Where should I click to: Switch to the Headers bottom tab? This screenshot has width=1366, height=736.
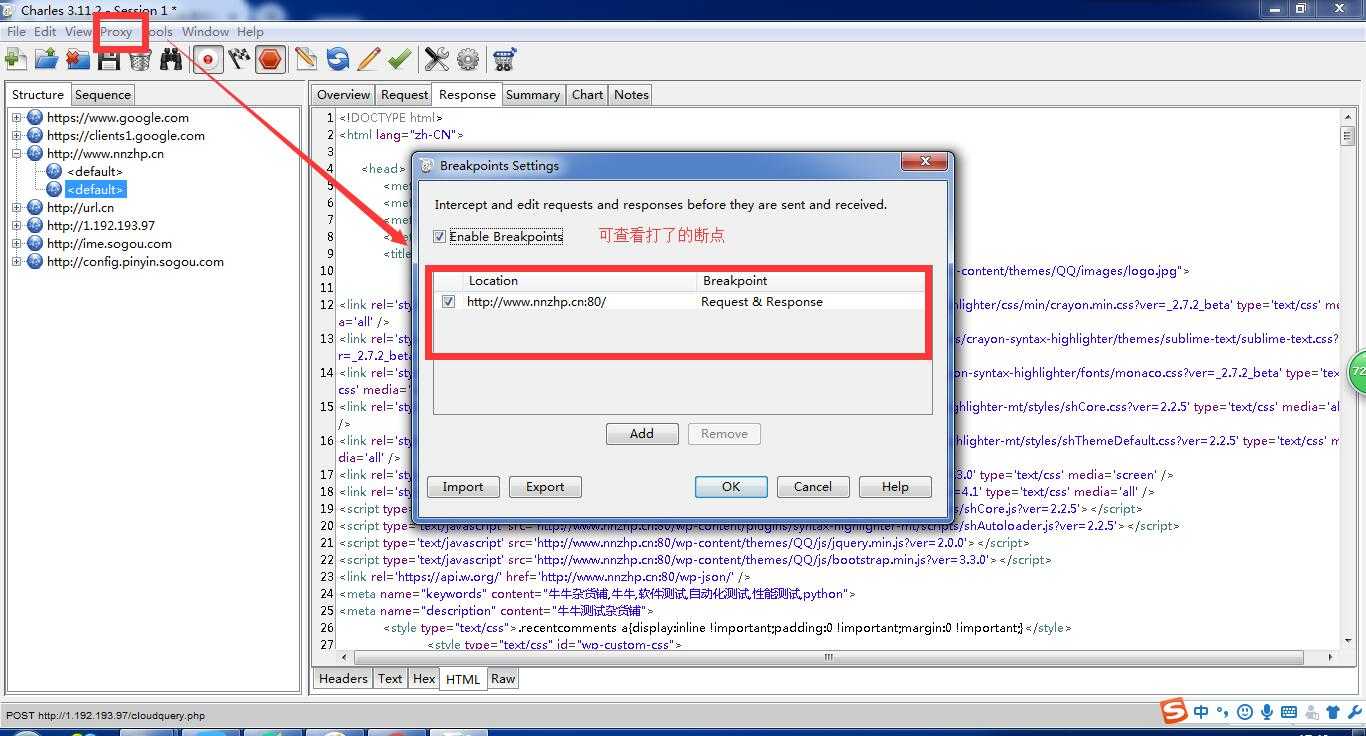pos(343,678)
